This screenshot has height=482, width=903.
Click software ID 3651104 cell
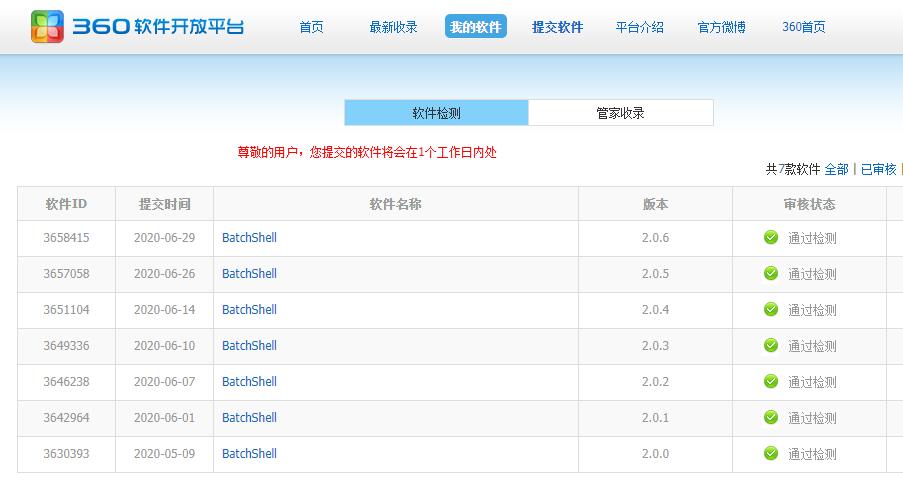66,310
